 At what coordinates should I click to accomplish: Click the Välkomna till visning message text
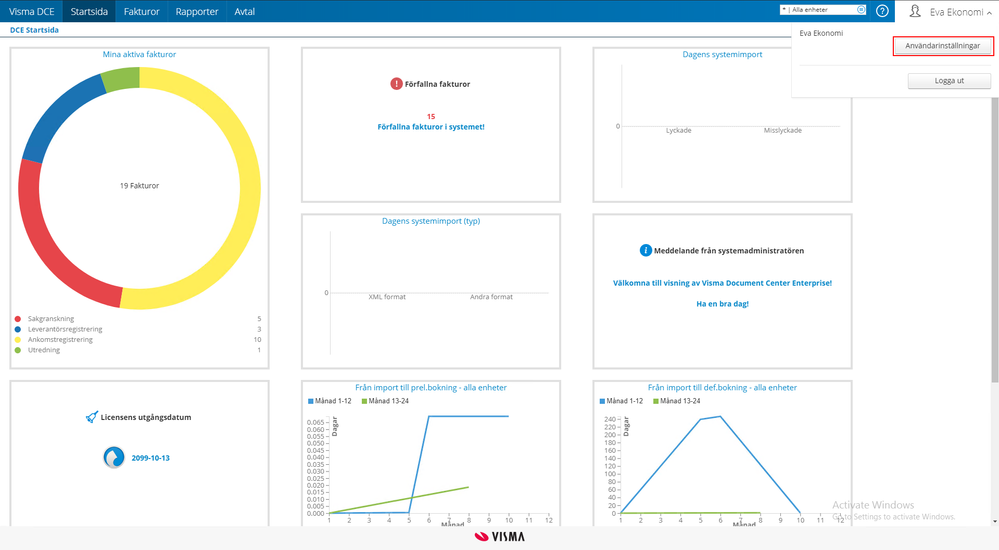point(722,283)
